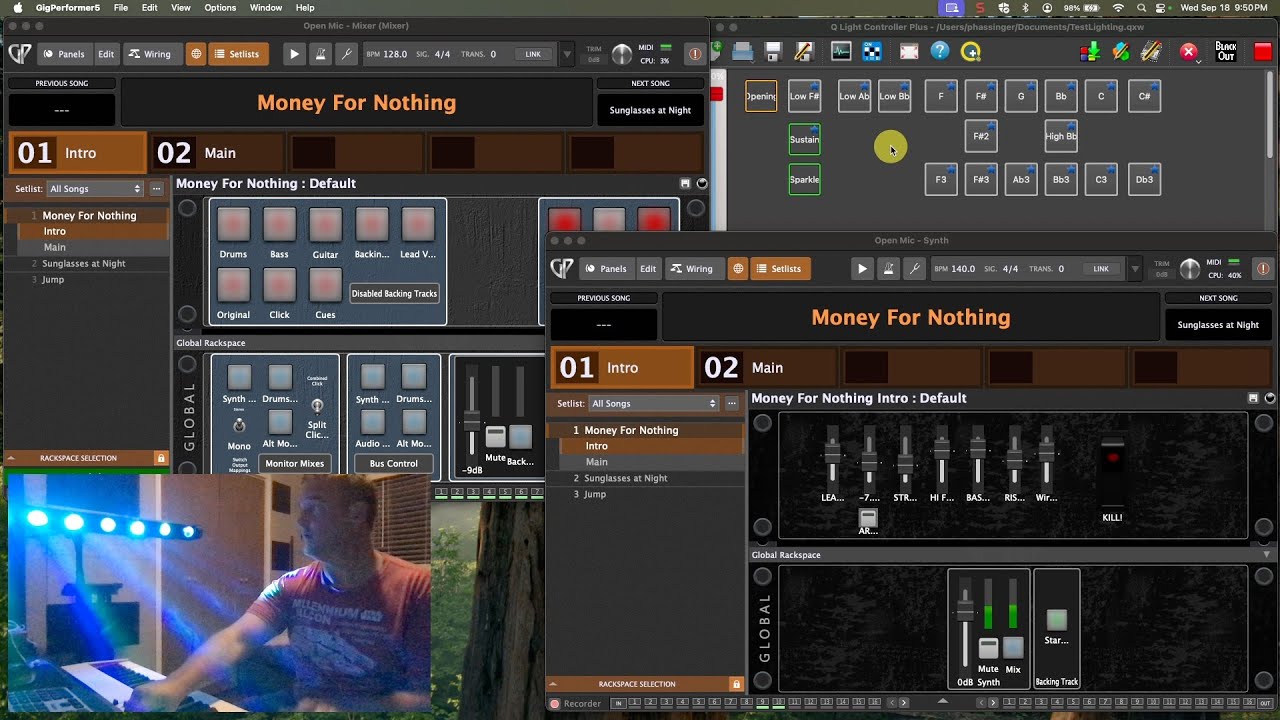
Task: Click the lock icon on Synth Rackspace Selection bar
Action: [x=737, y=684]
